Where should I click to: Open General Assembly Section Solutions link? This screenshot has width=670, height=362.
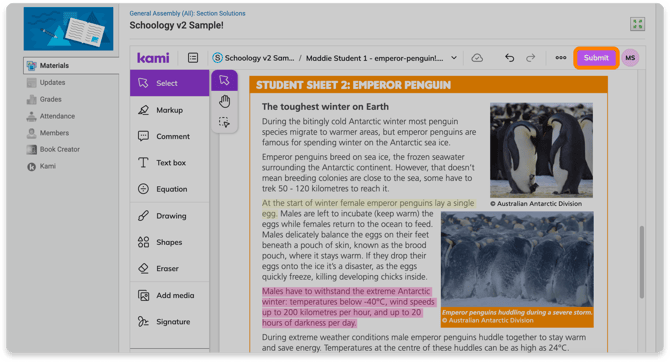[187, 13]
